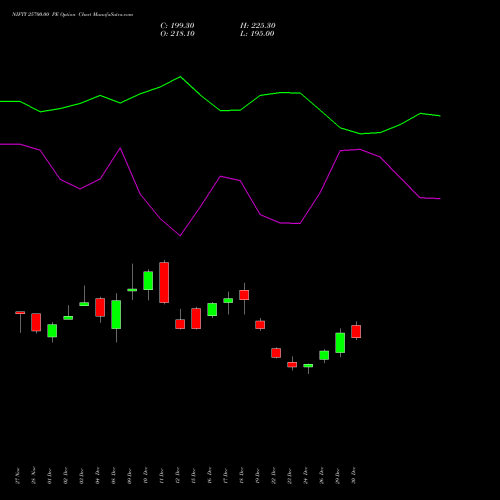Click the green candle for 01 Dec
The image size is (500, 500).
point(52,331)
